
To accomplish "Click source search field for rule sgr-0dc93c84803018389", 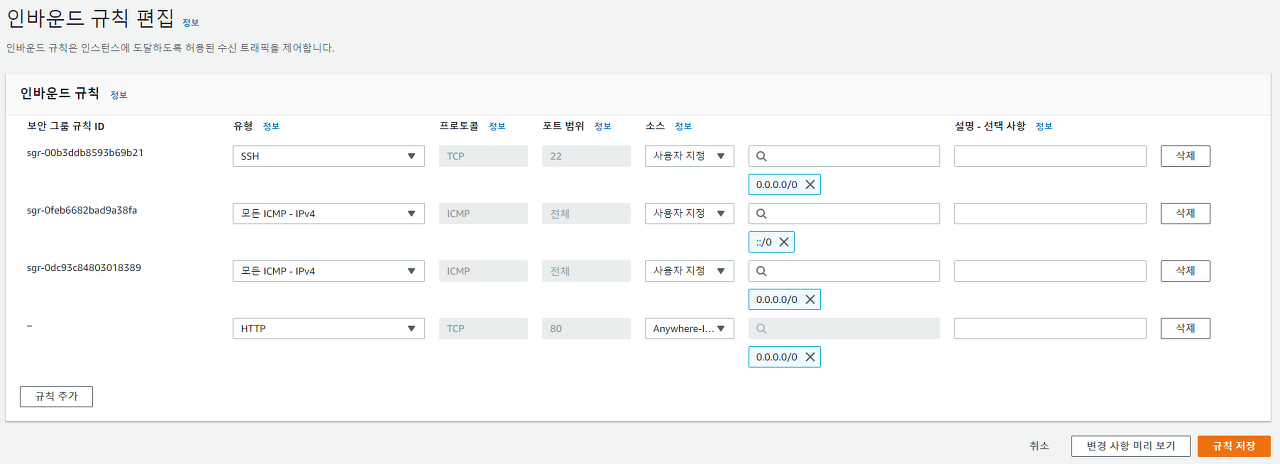I will [x=844, y=271].
